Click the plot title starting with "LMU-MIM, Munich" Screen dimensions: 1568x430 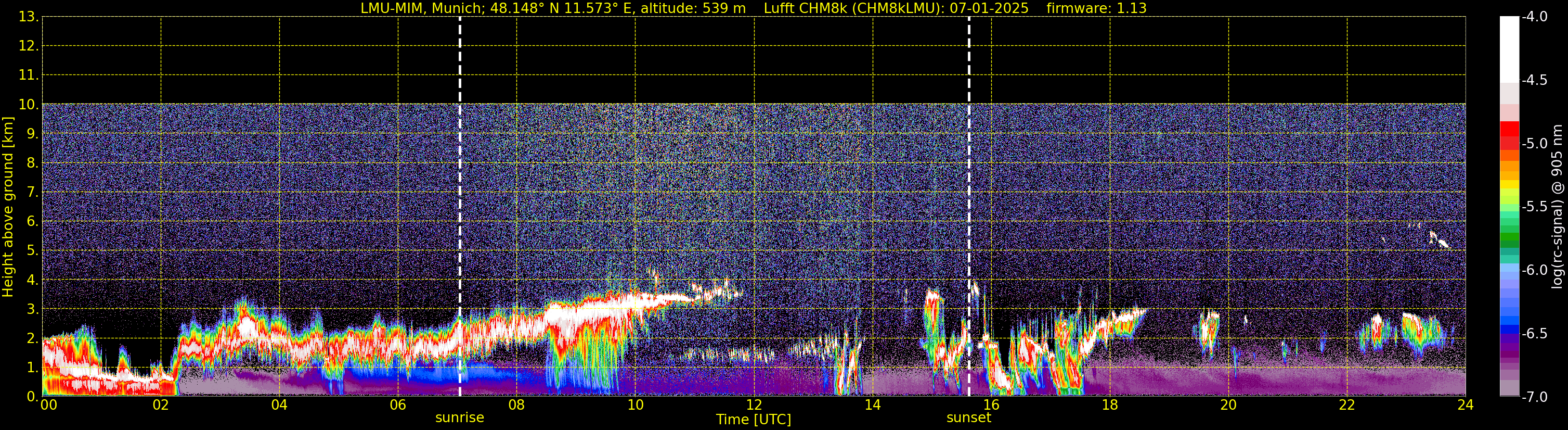(754, 8)
